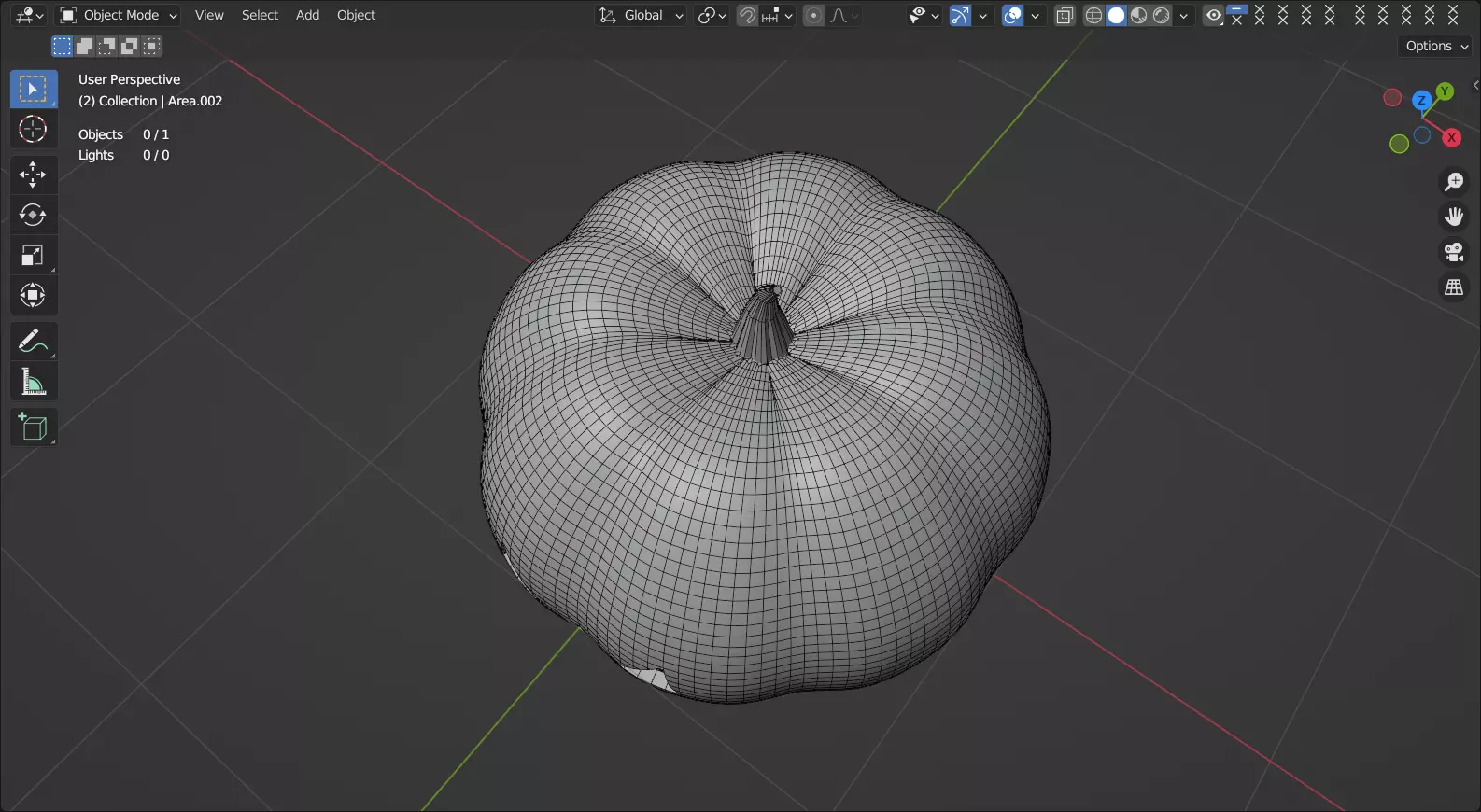
Task: Set selection mode to new selection
Action: (x=62, y=46)
